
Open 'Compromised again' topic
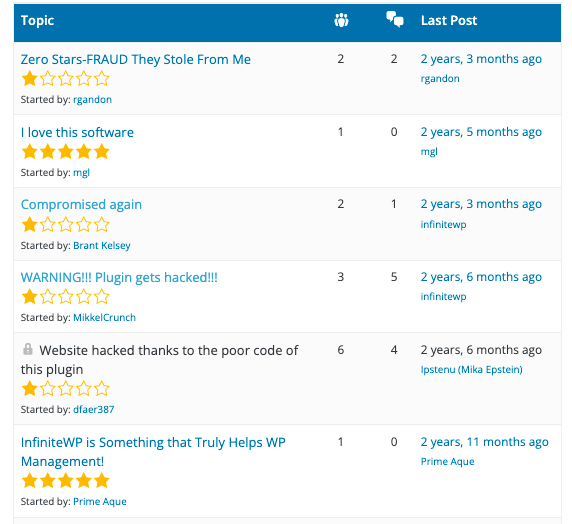click(81, 205)
